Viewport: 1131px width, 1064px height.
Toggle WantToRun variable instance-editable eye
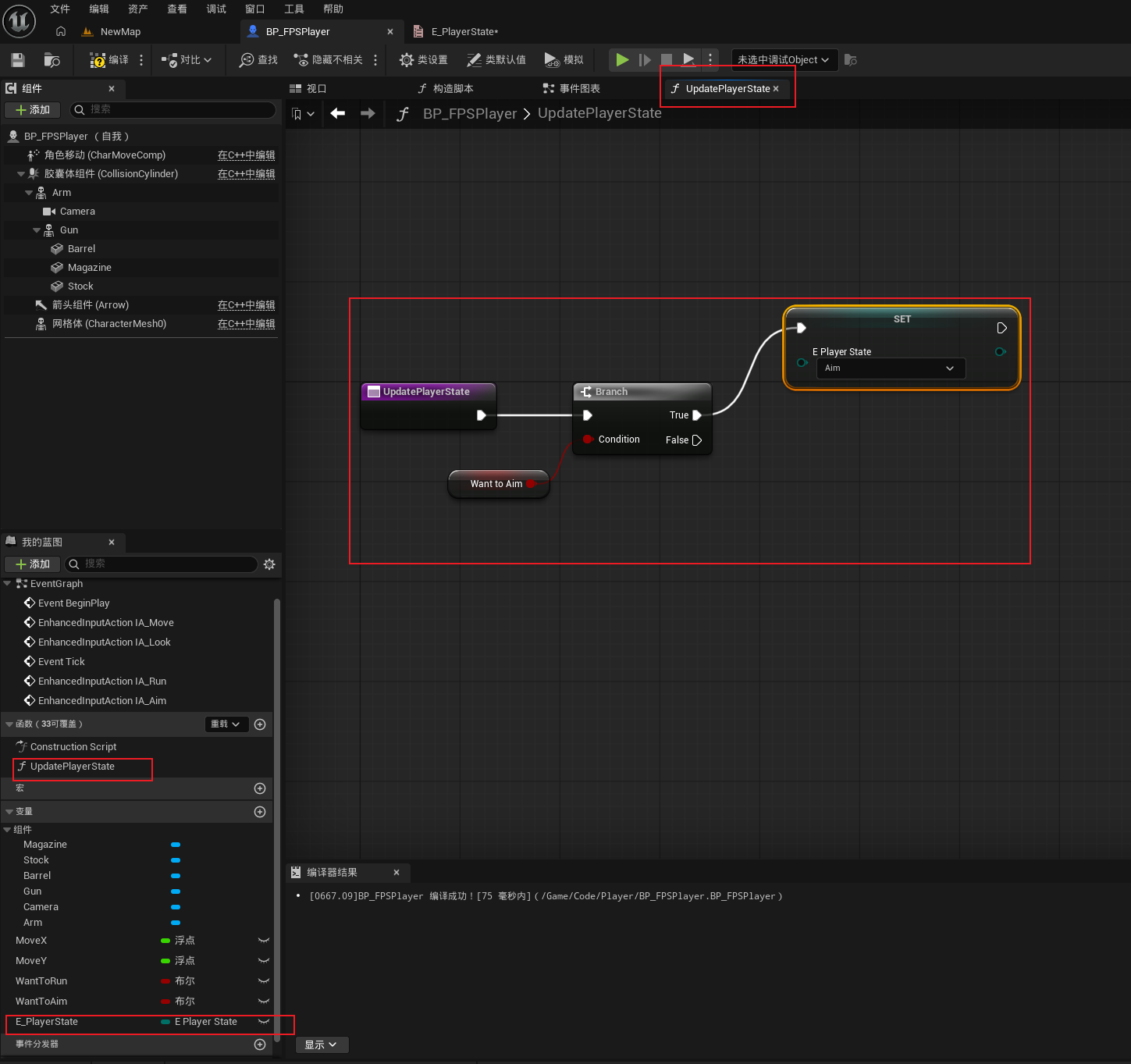click(264, 981)
